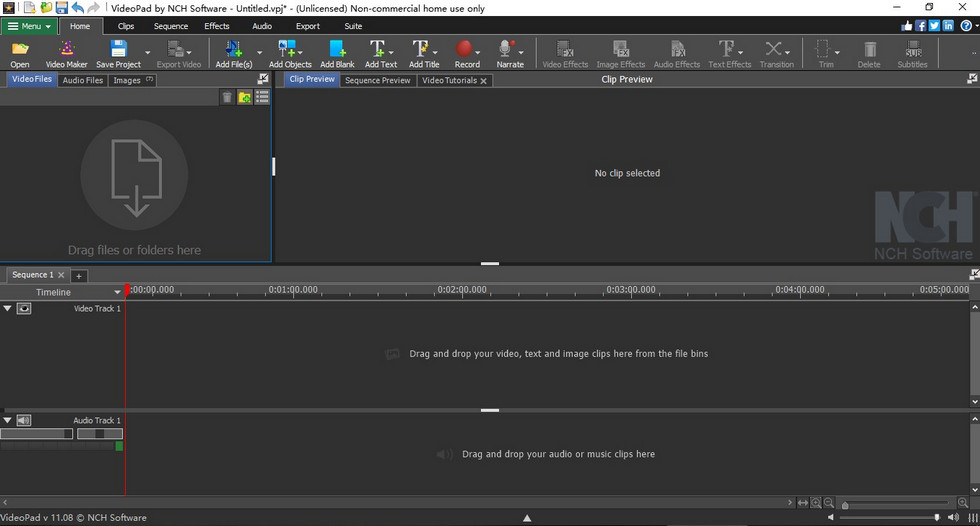Image resolution: width=980 pixels, height=526 pixels.
Task: Open the Add File(s) dropdown arrow
Action: pyautogui.click(x=259, y=52)
